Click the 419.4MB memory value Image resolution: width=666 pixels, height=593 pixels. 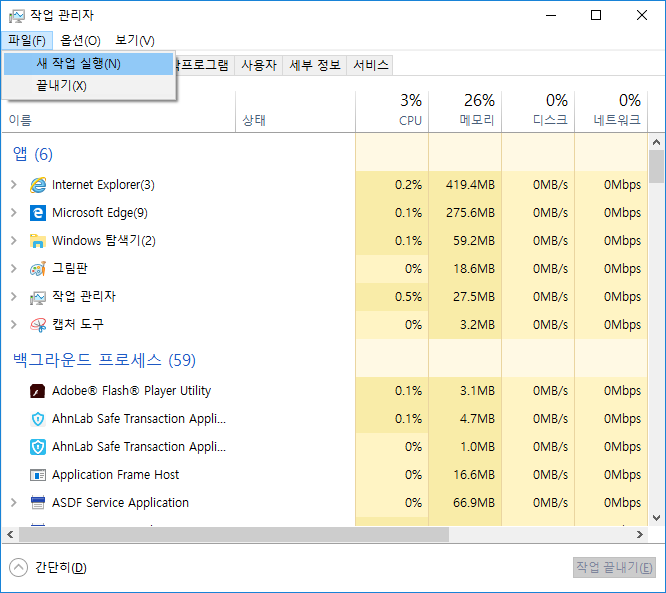470,185
